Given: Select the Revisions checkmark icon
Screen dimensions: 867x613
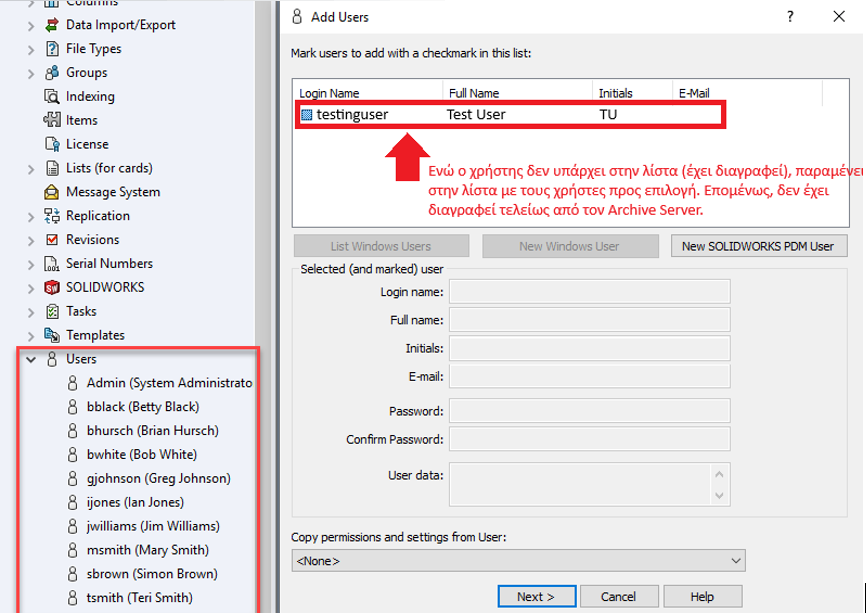Looking at the screenshot, I should 52,240.
